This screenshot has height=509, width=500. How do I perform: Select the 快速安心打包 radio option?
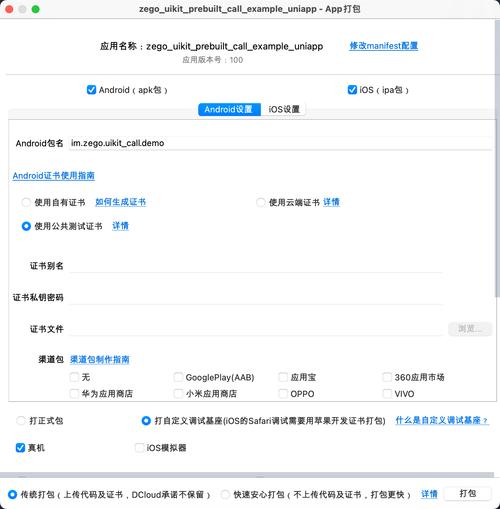tap(225, 495)
